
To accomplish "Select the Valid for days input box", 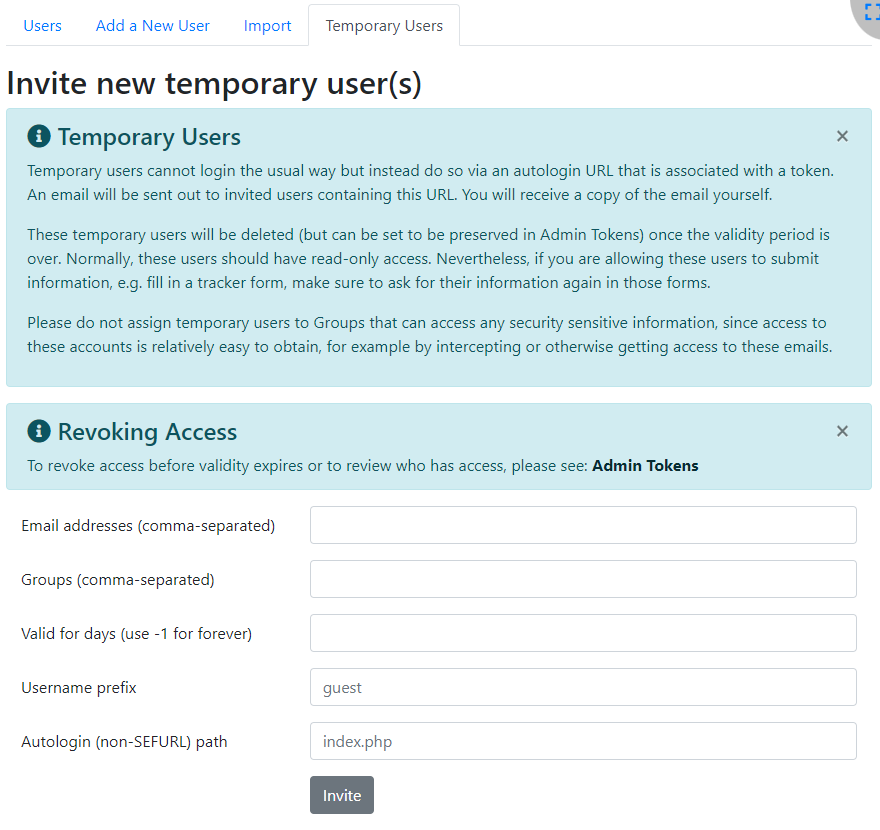I will pyautogui.click(x=583, y=633).
